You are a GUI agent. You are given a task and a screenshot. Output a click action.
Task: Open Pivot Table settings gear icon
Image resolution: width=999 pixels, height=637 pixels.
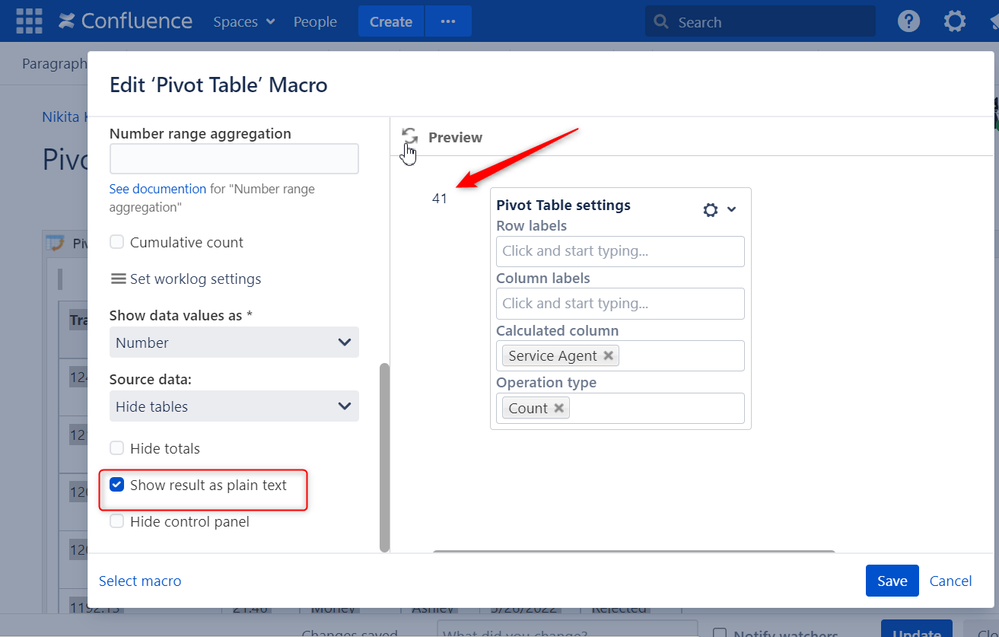(710, 210)
